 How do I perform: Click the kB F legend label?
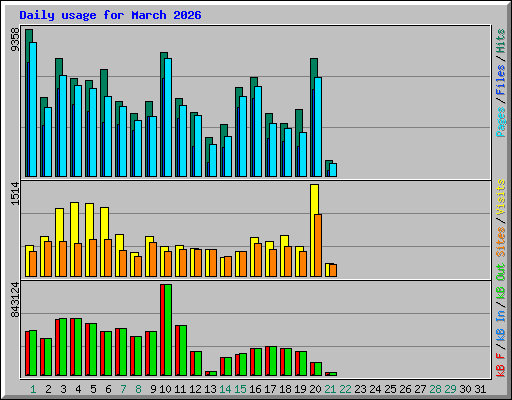click(501, 365)
